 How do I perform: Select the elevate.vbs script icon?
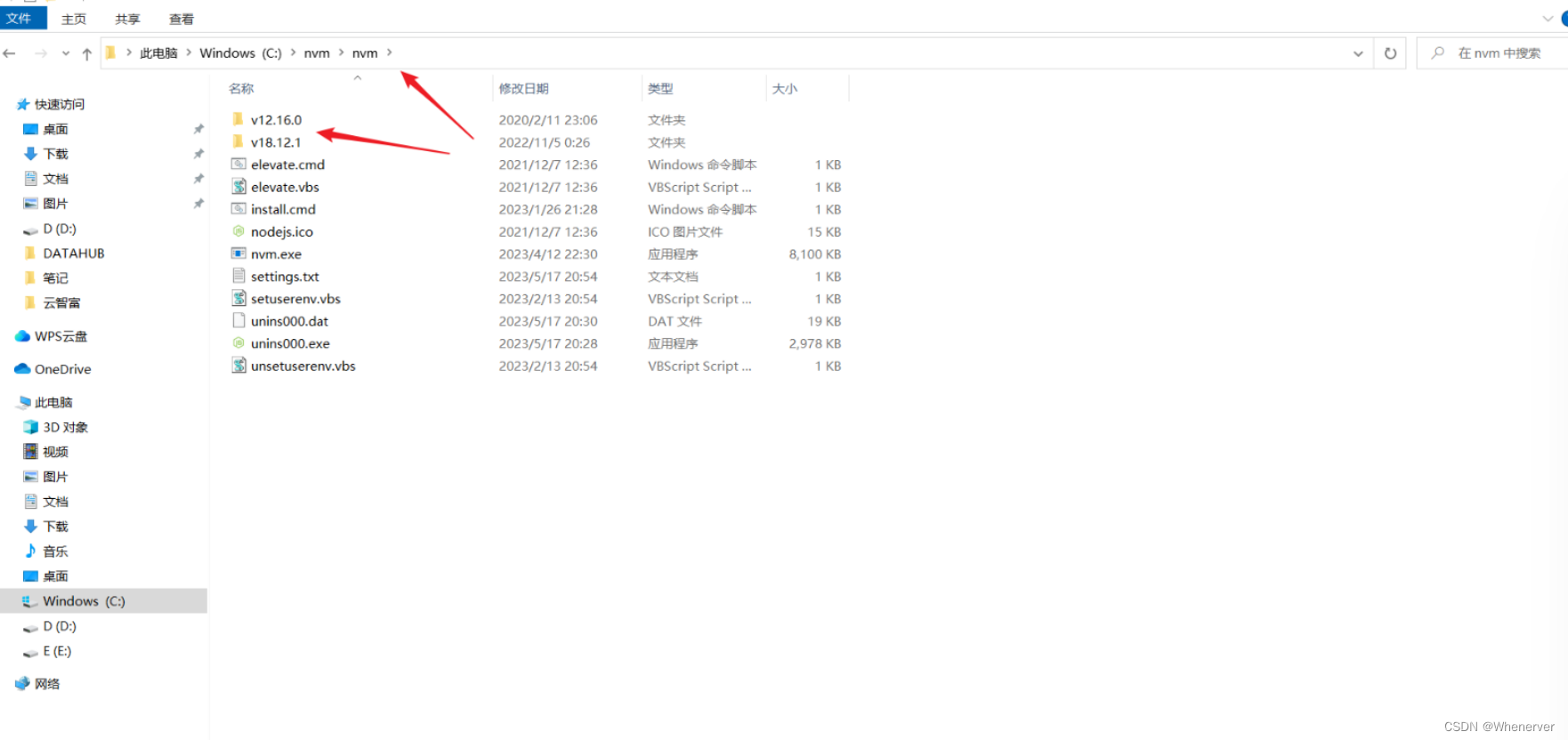pyautogui.click(x=238, y=186)
